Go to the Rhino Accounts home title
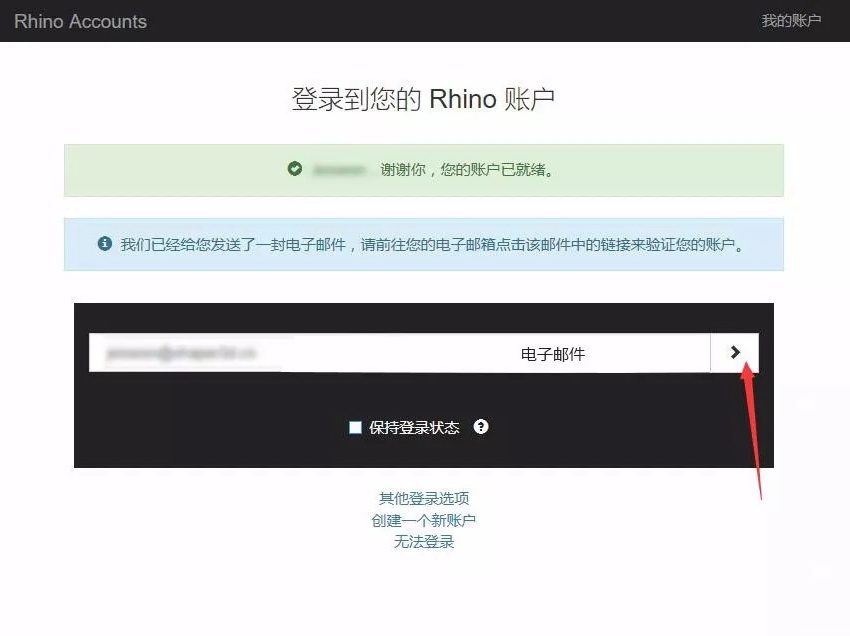 (80, 21)
